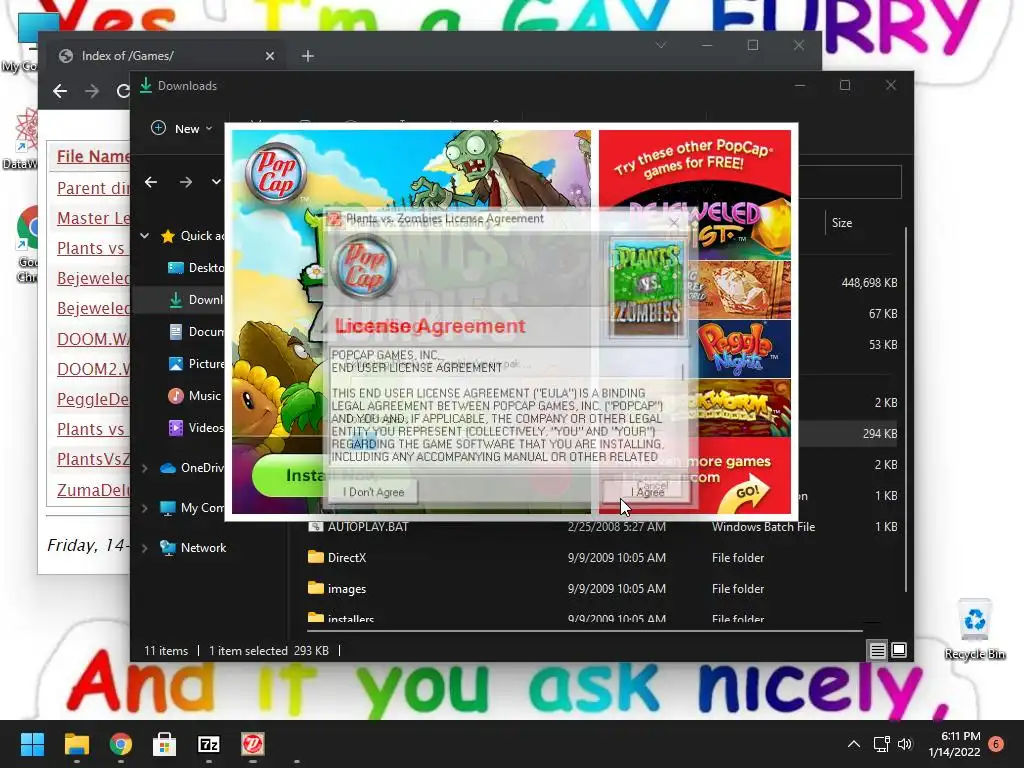Open PeggleDe… link in browser

click(93, 399)
